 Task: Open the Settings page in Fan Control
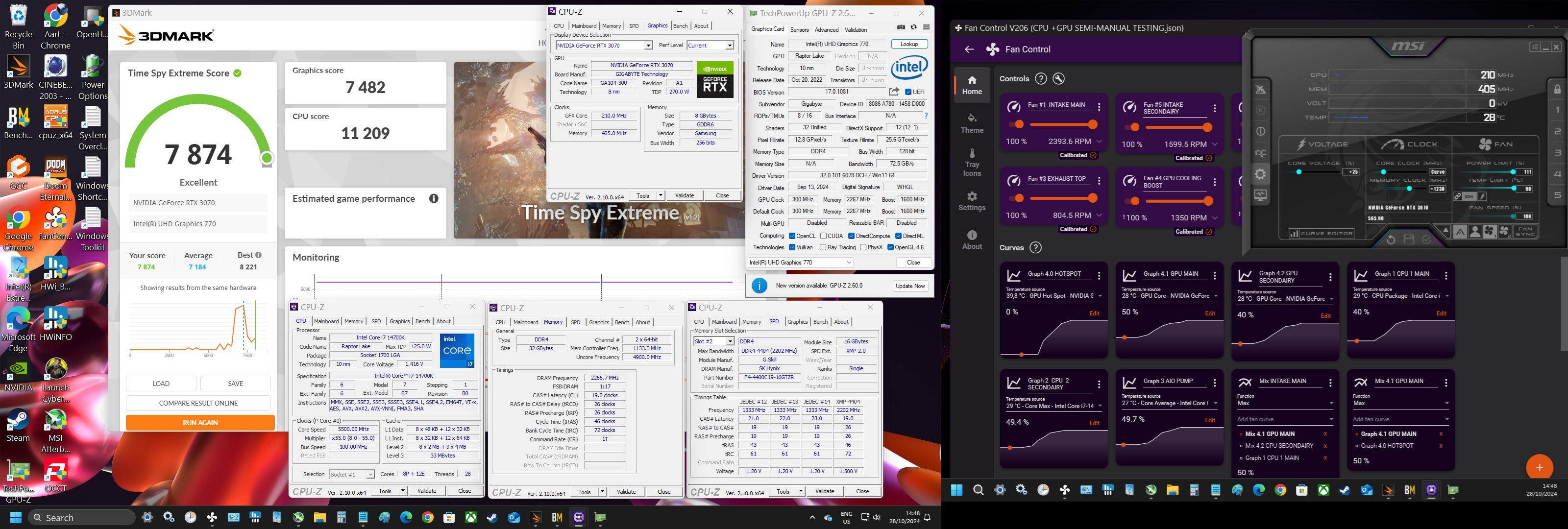pyautogui.click(x=972, y=201)
